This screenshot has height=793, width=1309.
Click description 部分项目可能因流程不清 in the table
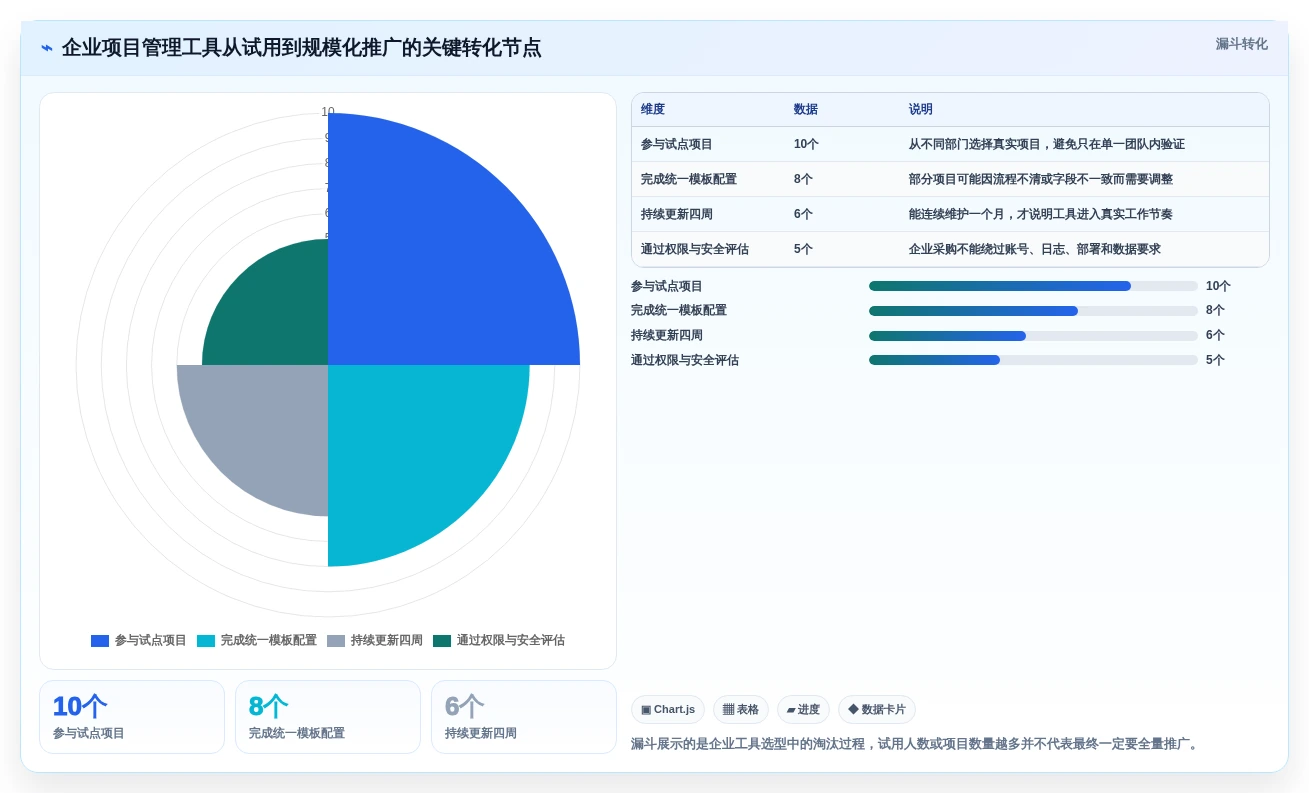tap(1041, 179)
